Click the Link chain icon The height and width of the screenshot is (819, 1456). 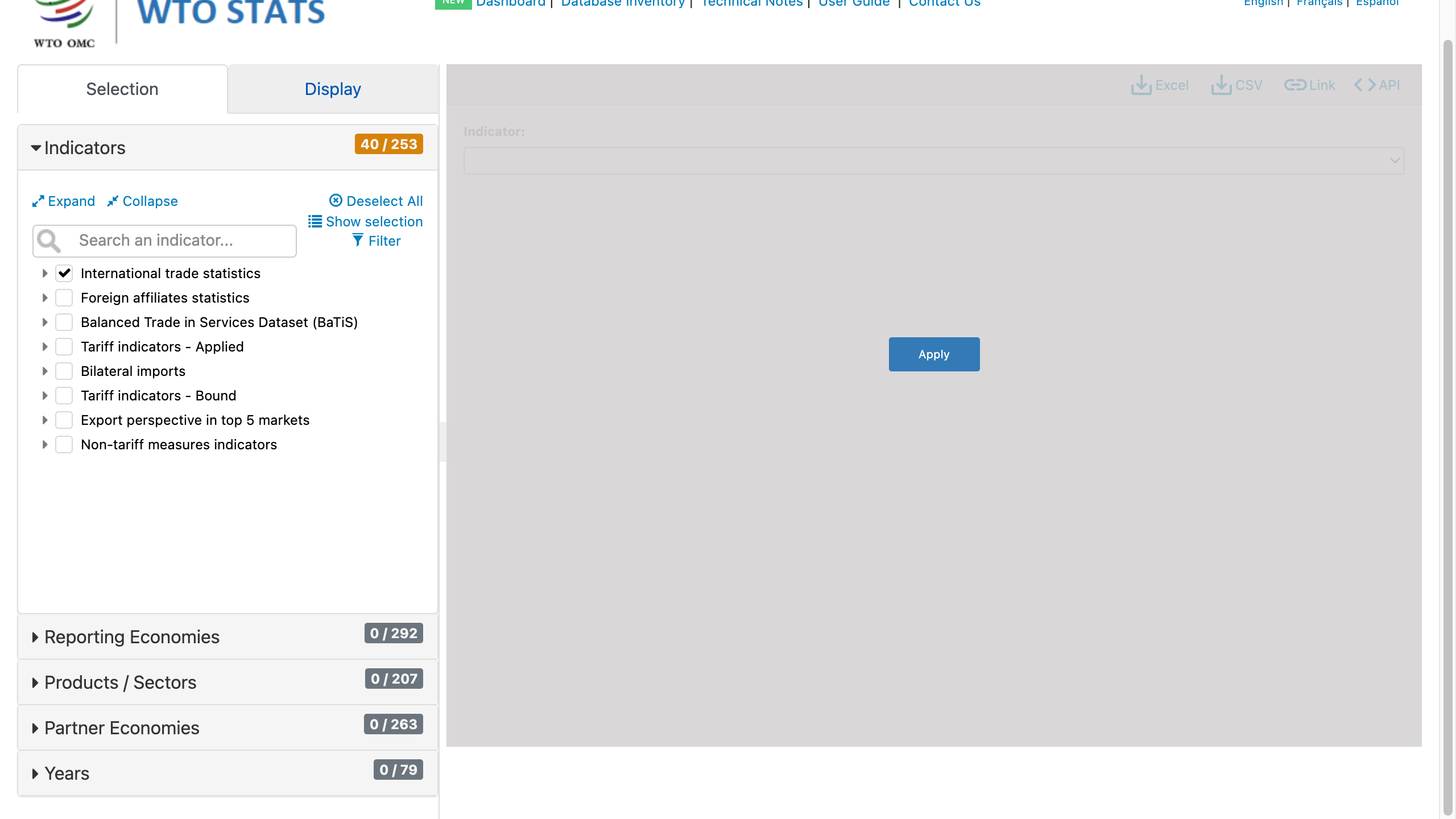coord(1295,85)
